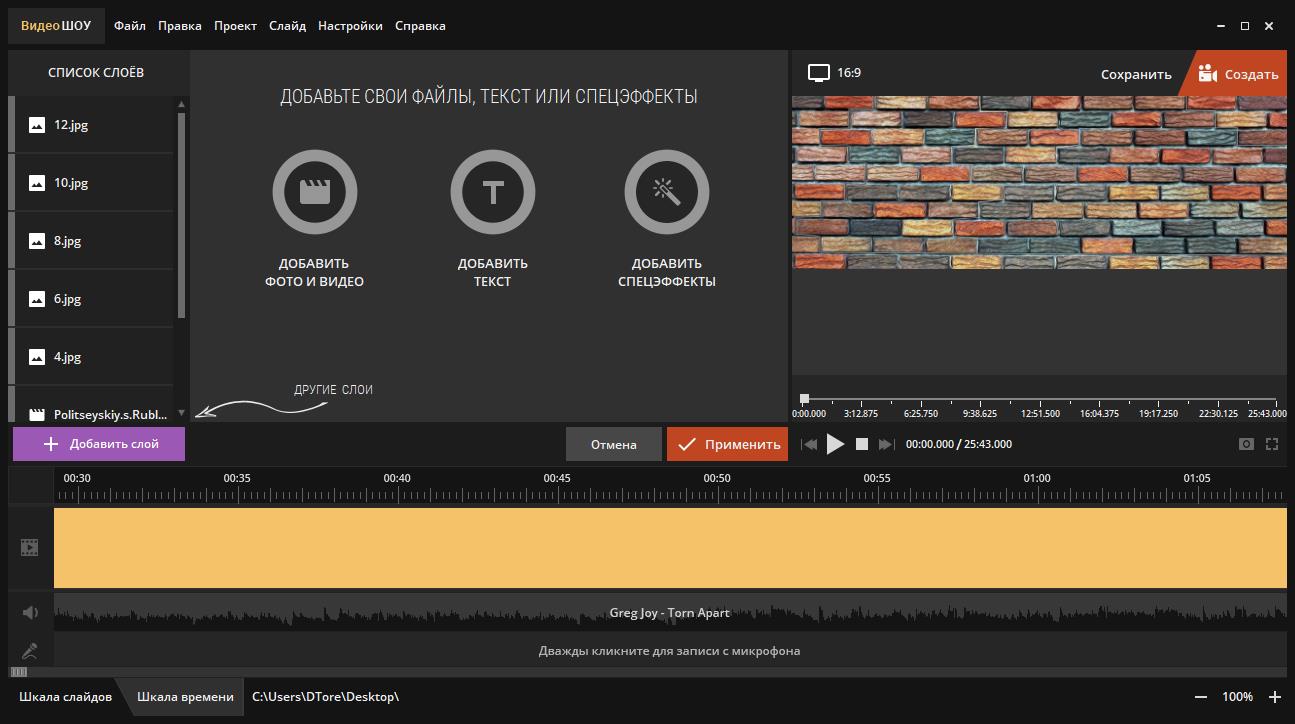Image resolution: width=1295 pixels, height=724 pixels.
Task: Click the Add Photo and Video clapperboard icon
Action: click(x=314, y=192)
